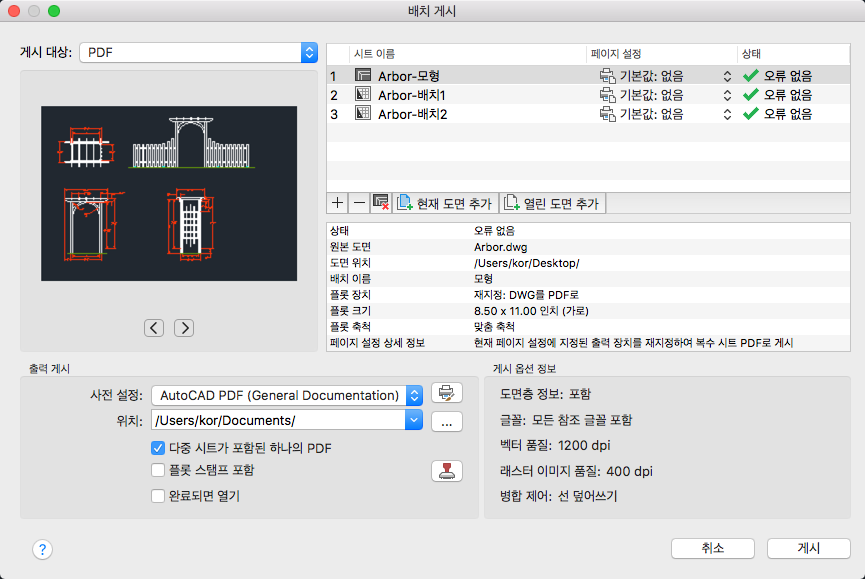Click the 도면층 정보: 포함 text
Screen dimensions: 865x579
point(545,394)
